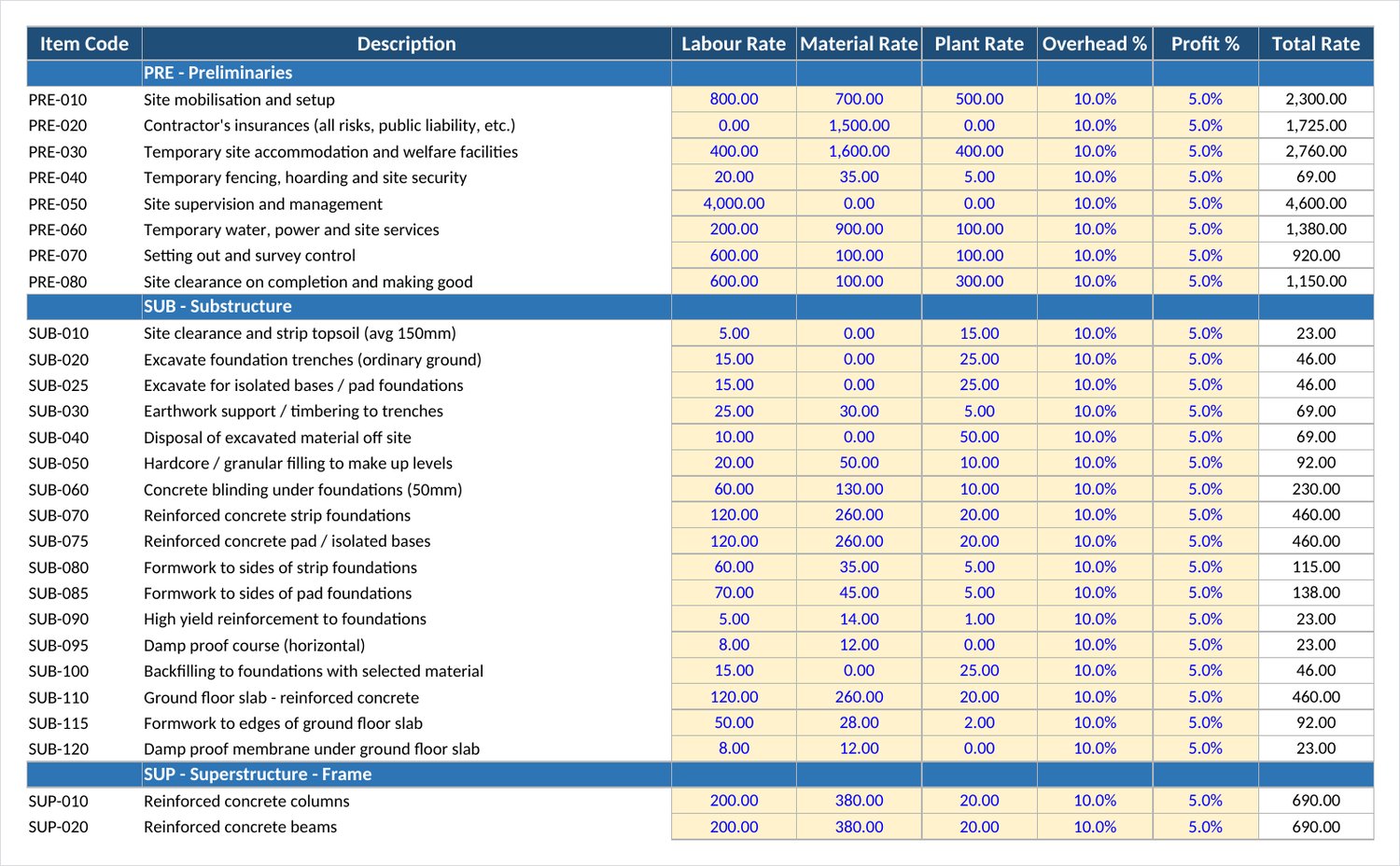Select the Description column header

pyautogui.click(x=406, y=44)
